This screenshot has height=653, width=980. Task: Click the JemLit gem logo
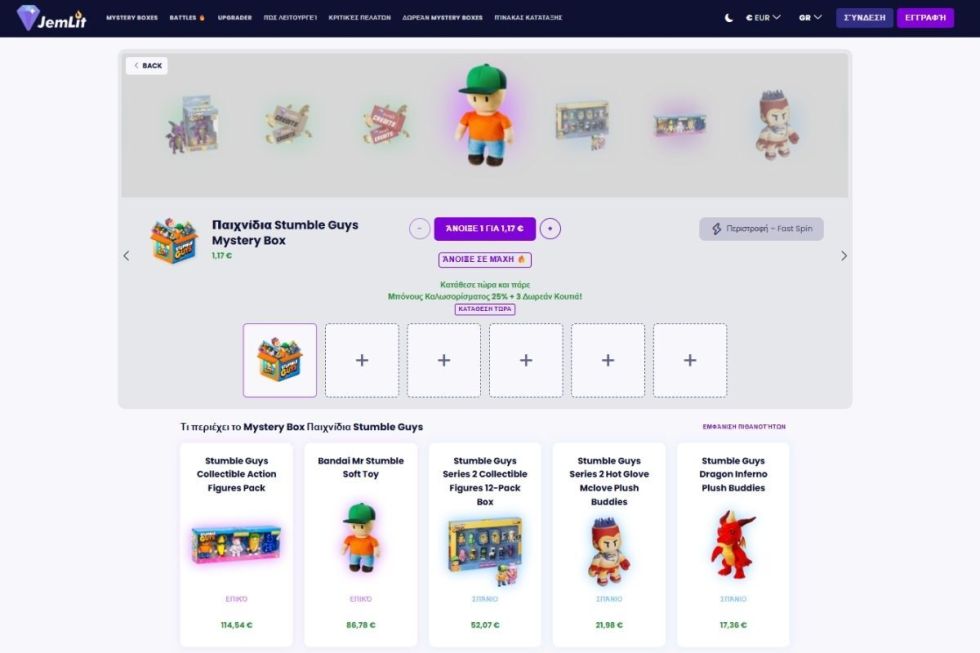[51, 17]
